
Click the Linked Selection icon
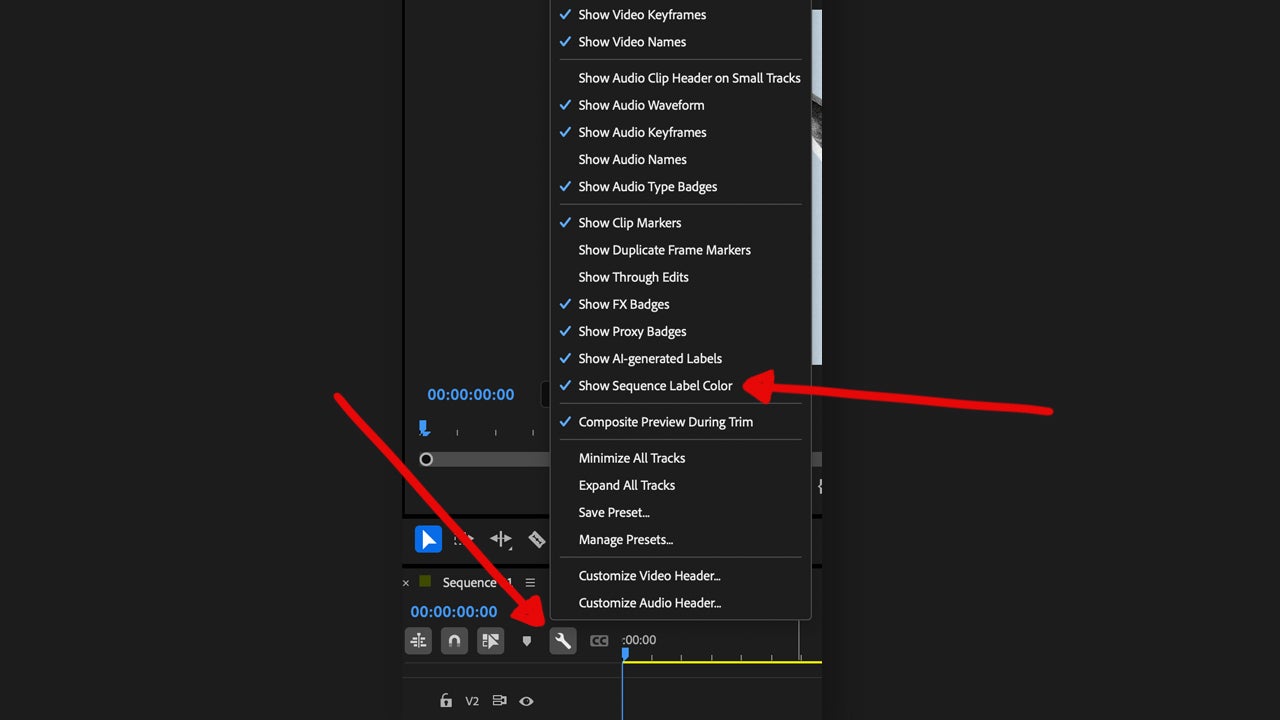pos(490,640)
